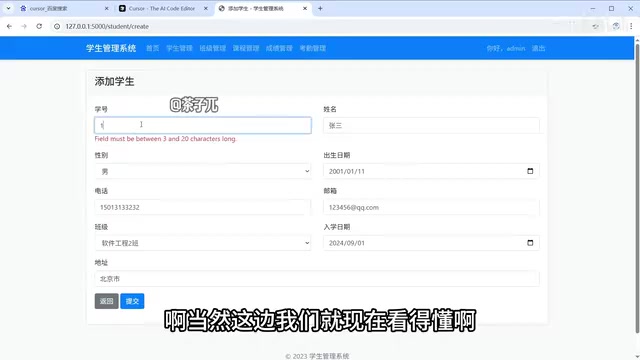Expand the 性别 dropdown
Viewport: 640px width, 360px height.
(203, 171)
